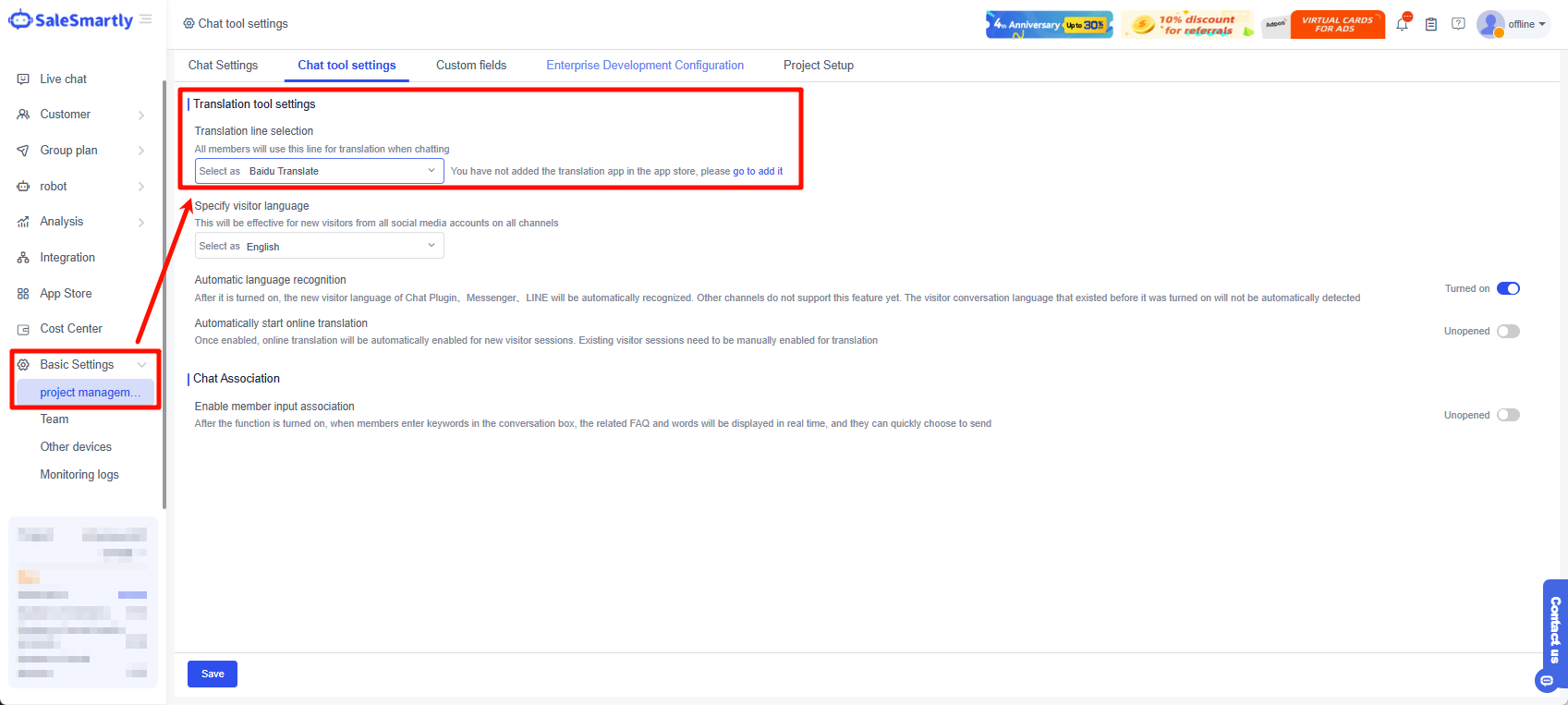Open the English visitor language dropdown
This screenshot has width=1568, height=705.
pyautogui.click(x=320, y=246)
